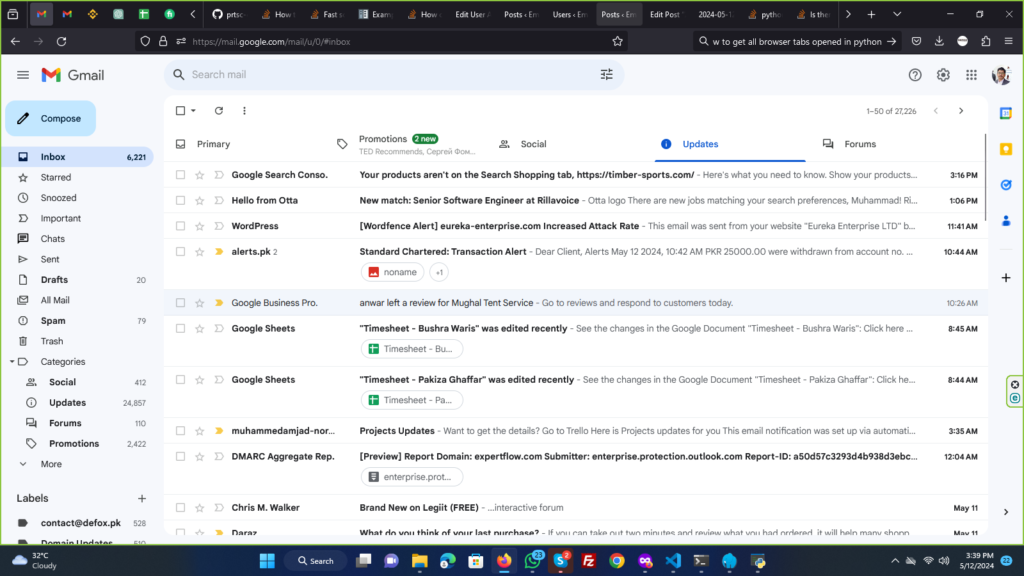Open the Google apps grid launcher
Viewport: 1024px width, 576px height.
click(971, 75)
